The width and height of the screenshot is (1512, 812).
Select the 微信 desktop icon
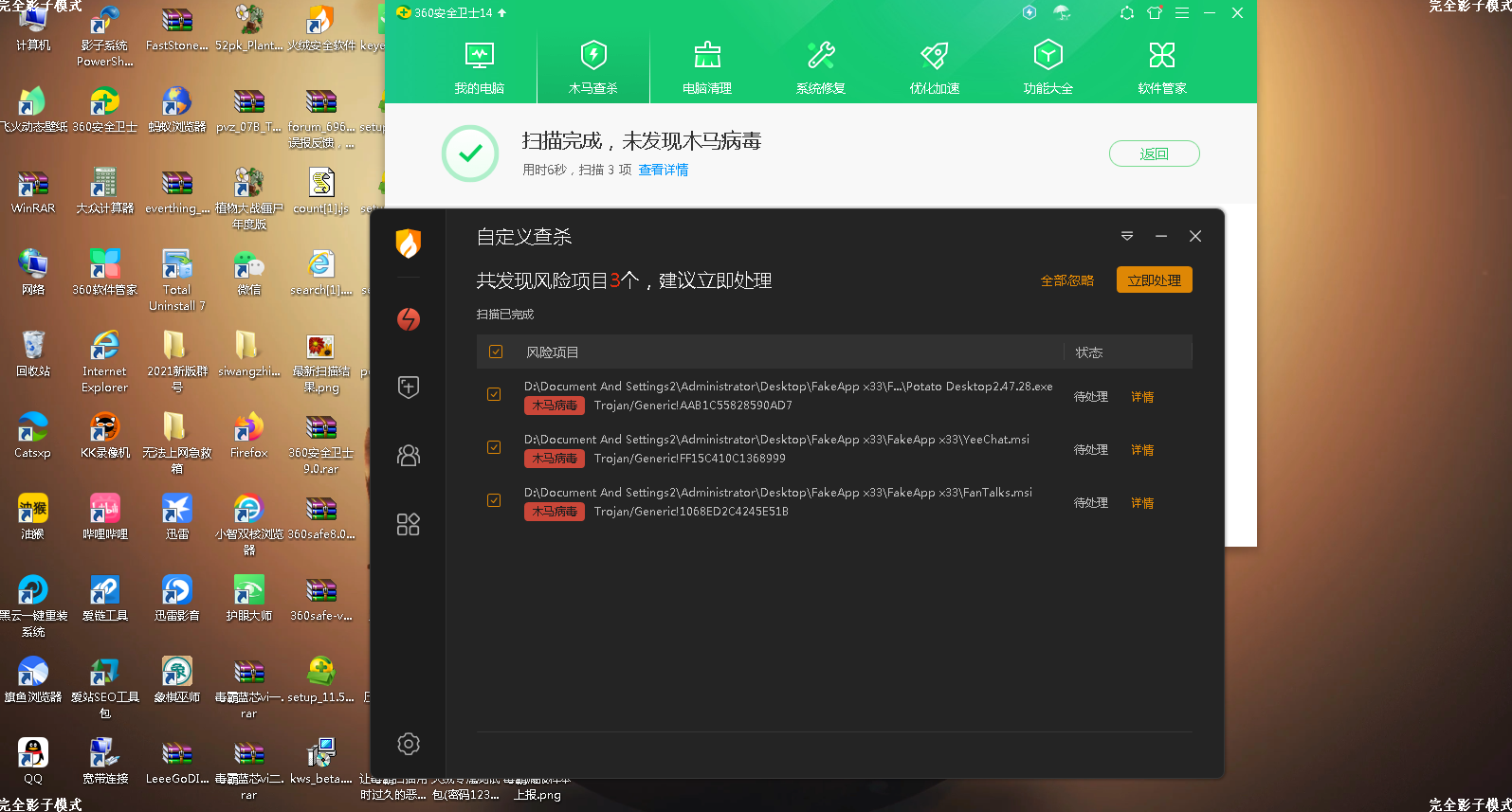click(248, 272)
